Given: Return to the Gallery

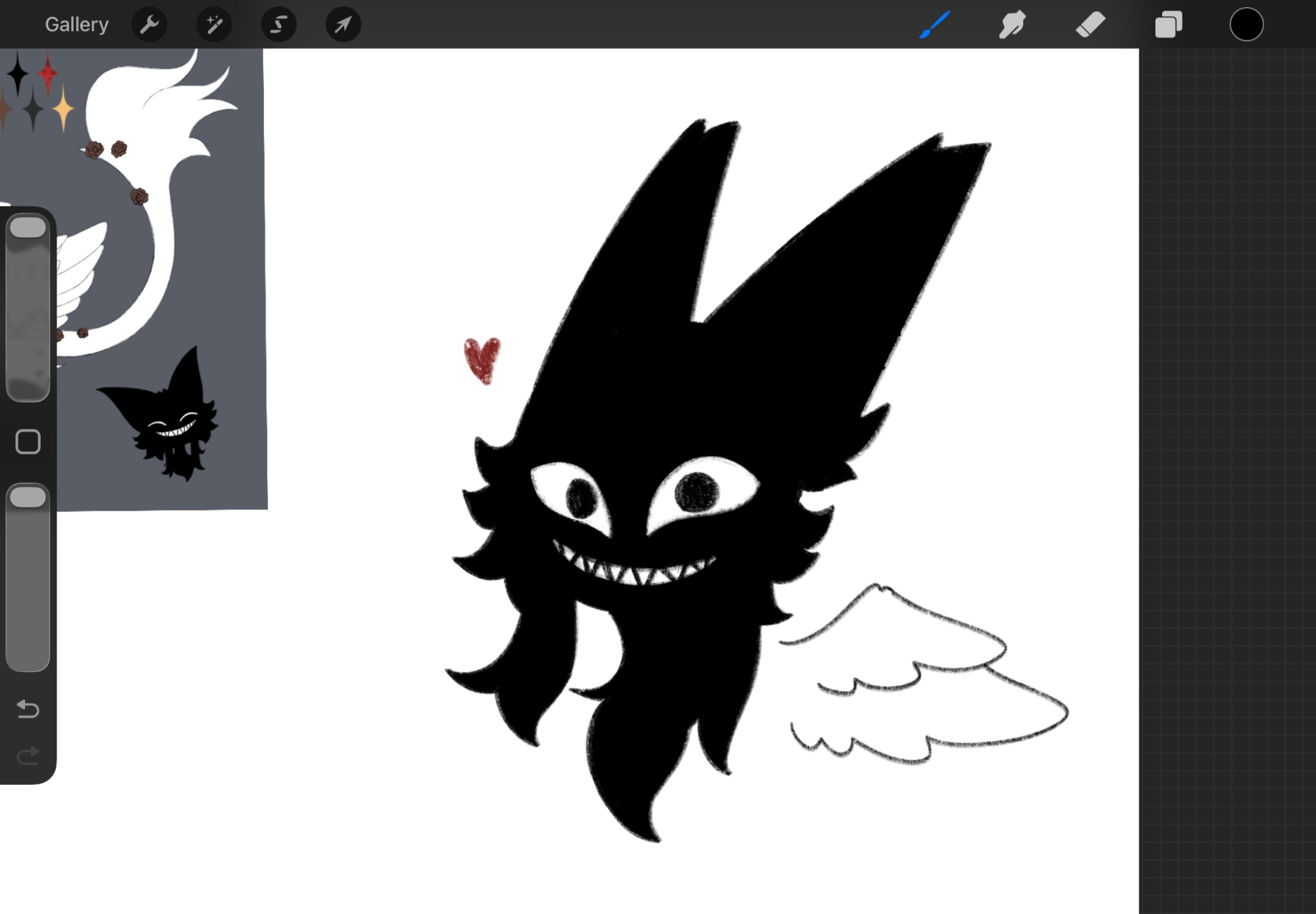Looking at the screenshot, I should [76, 25].
